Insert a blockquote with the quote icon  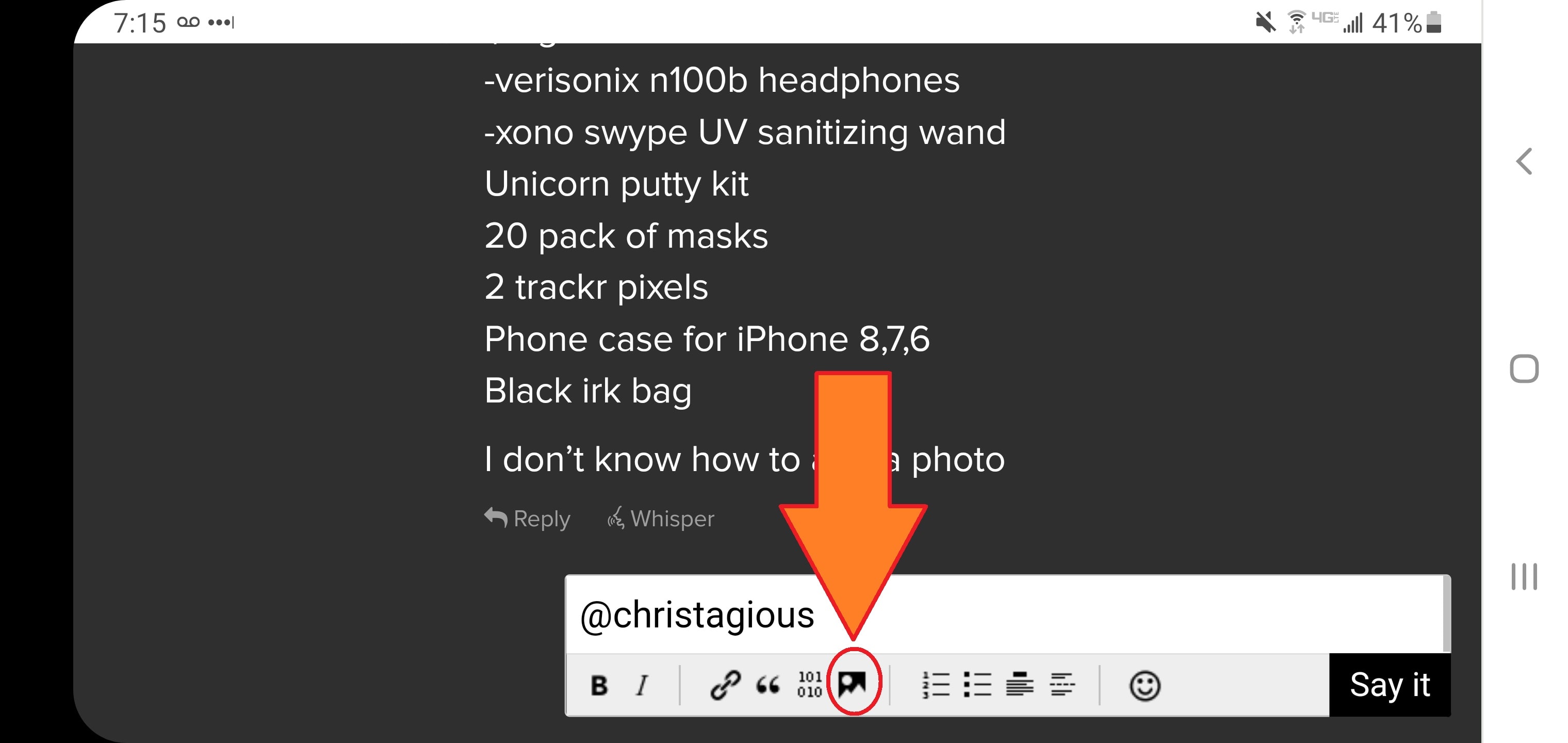point(767,685)
